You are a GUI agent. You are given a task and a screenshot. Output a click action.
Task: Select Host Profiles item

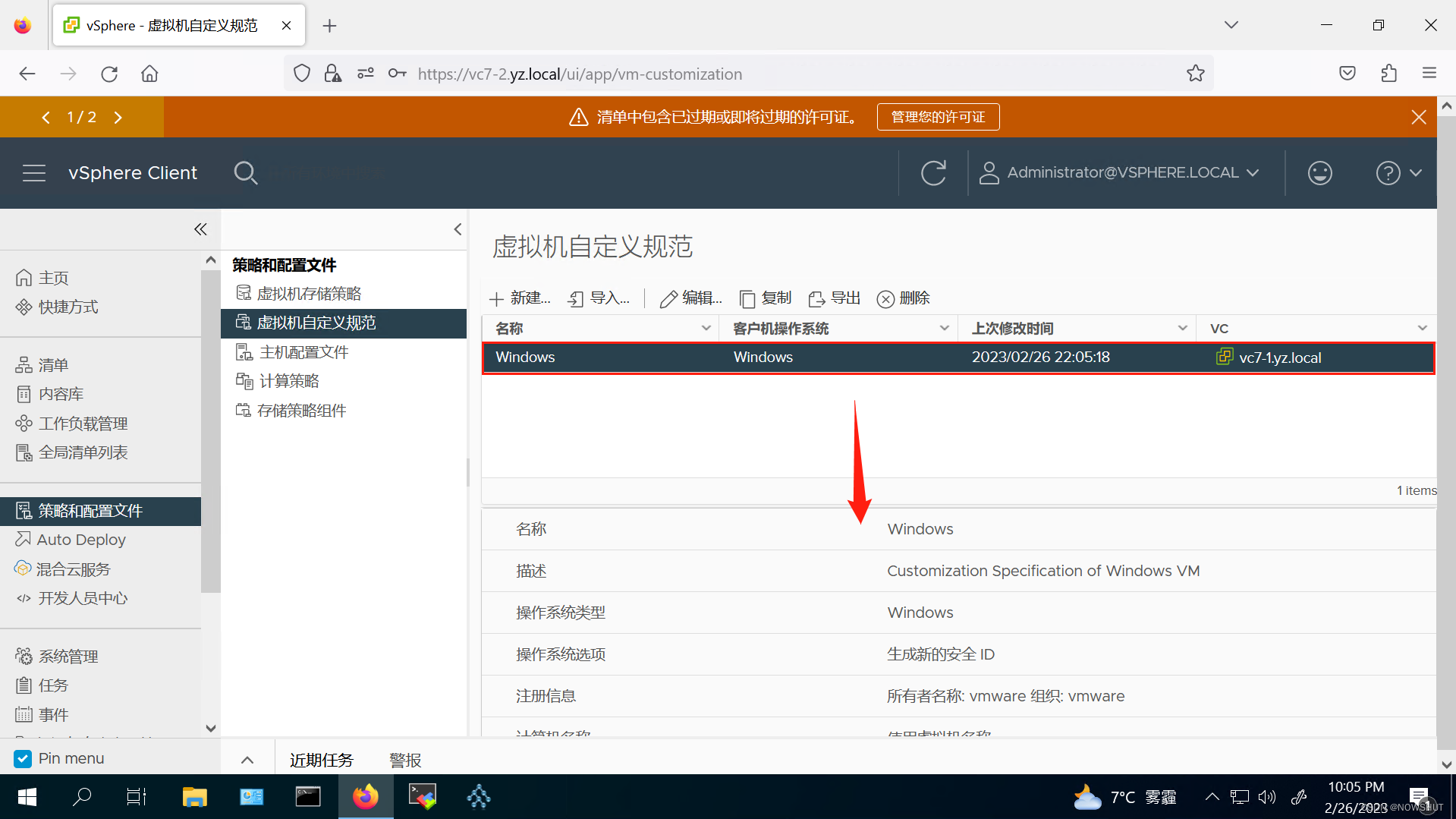(x=292, y=352)
